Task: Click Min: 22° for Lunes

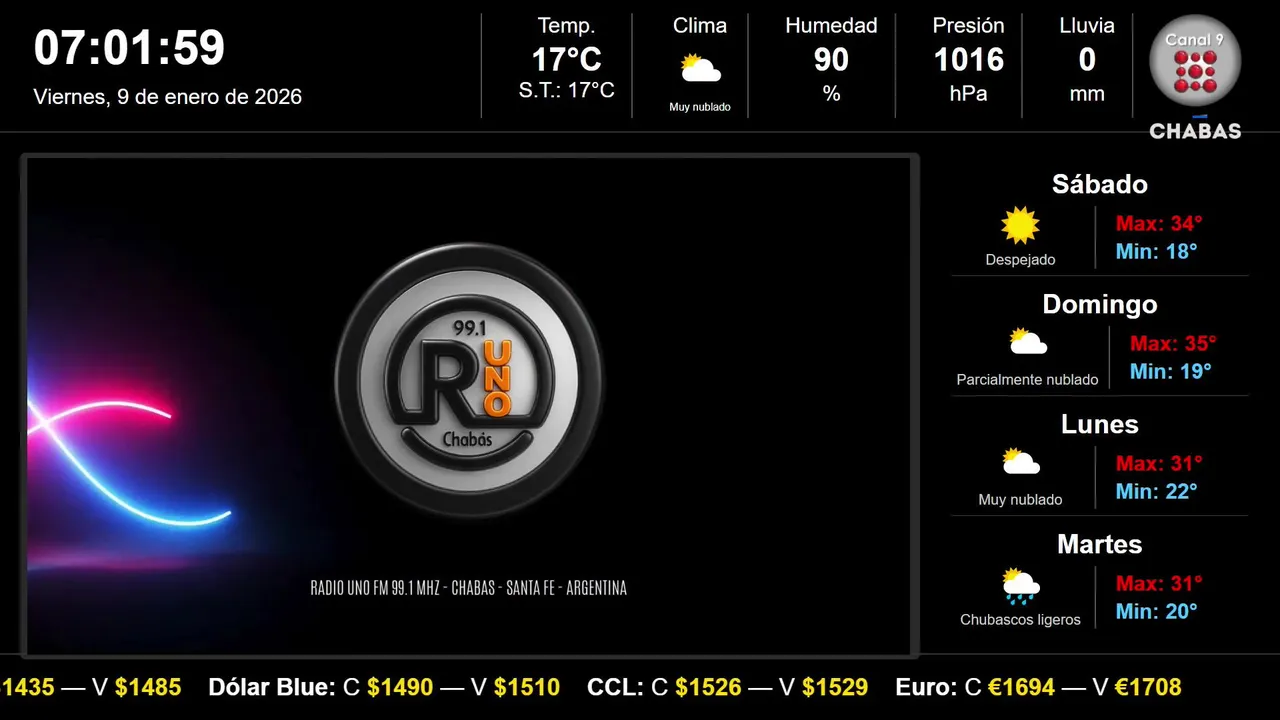Action: 1156,491
